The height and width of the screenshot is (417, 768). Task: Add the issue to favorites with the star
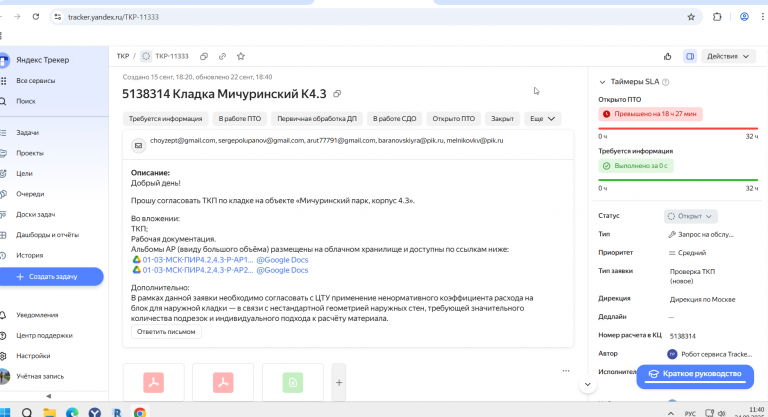(240, 56)
